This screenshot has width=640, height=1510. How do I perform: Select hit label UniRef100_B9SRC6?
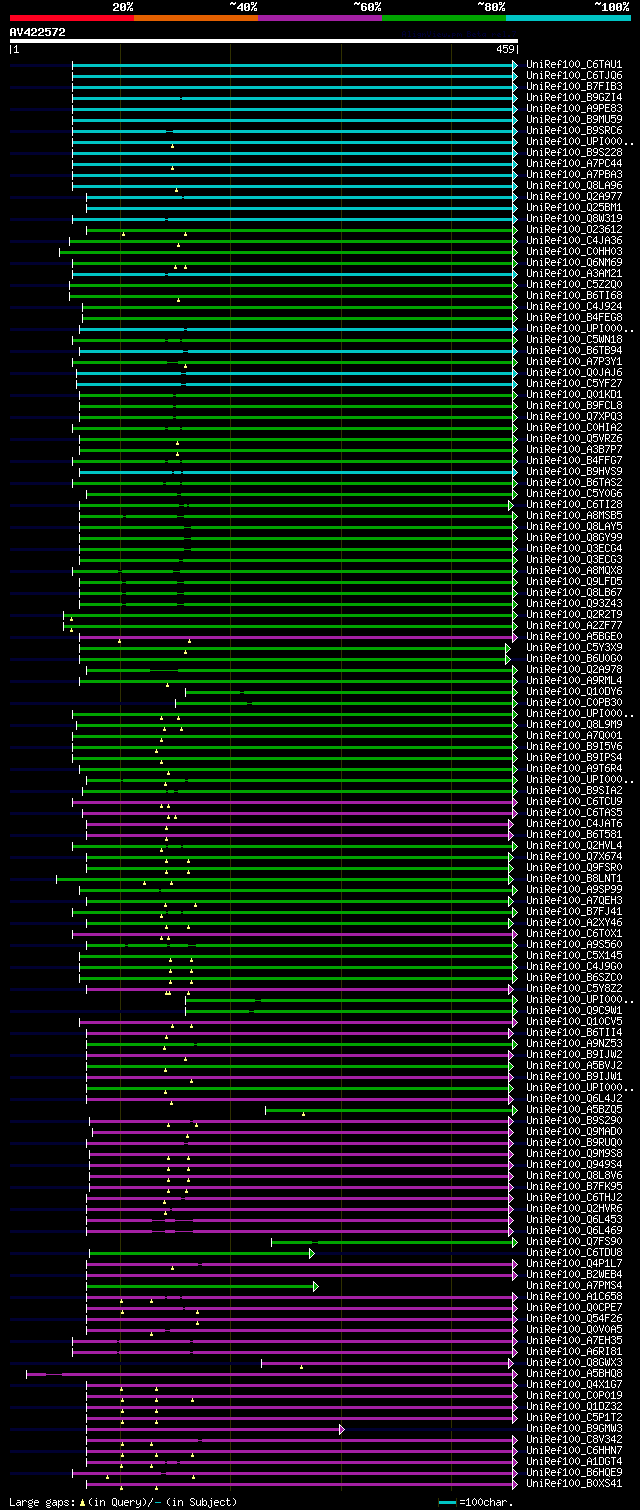coord(574,130)
